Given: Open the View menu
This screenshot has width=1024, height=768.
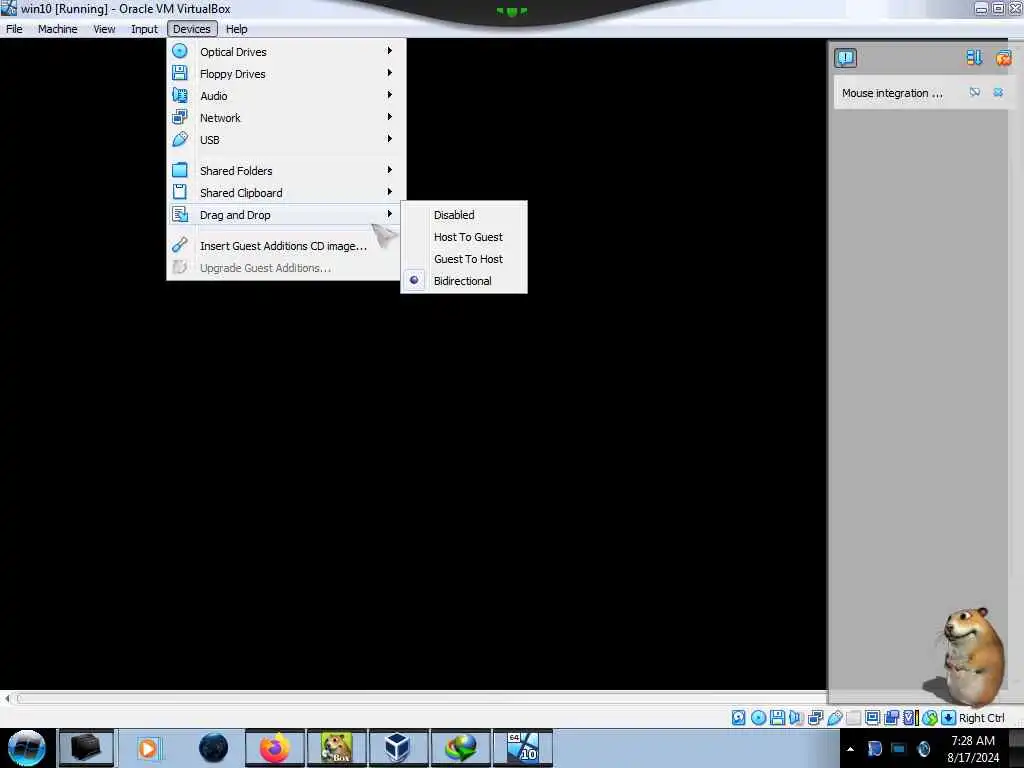Looking at the screenshot, I should 104,29.
